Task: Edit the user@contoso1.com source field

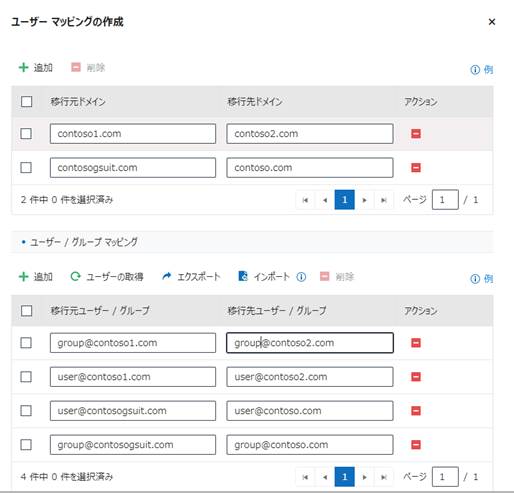Action: pos(133,377)
